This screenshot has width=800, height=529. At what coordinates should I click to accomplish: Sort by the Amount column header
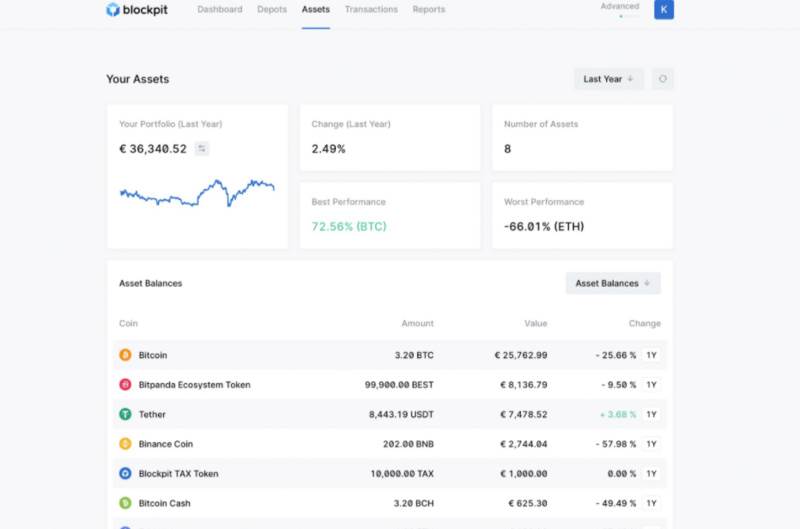(417, 323)
